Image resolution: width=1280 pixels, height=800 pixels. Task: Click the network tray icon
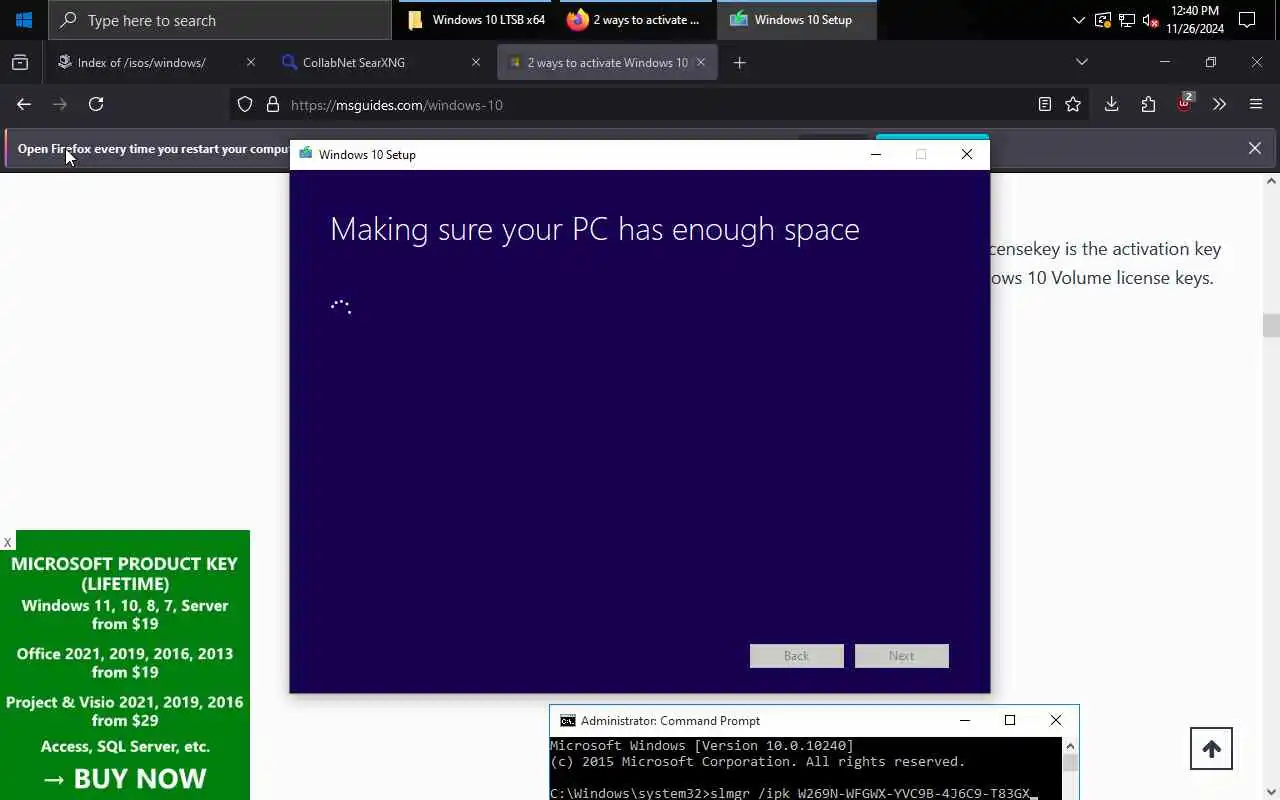tap(1127, 20)
